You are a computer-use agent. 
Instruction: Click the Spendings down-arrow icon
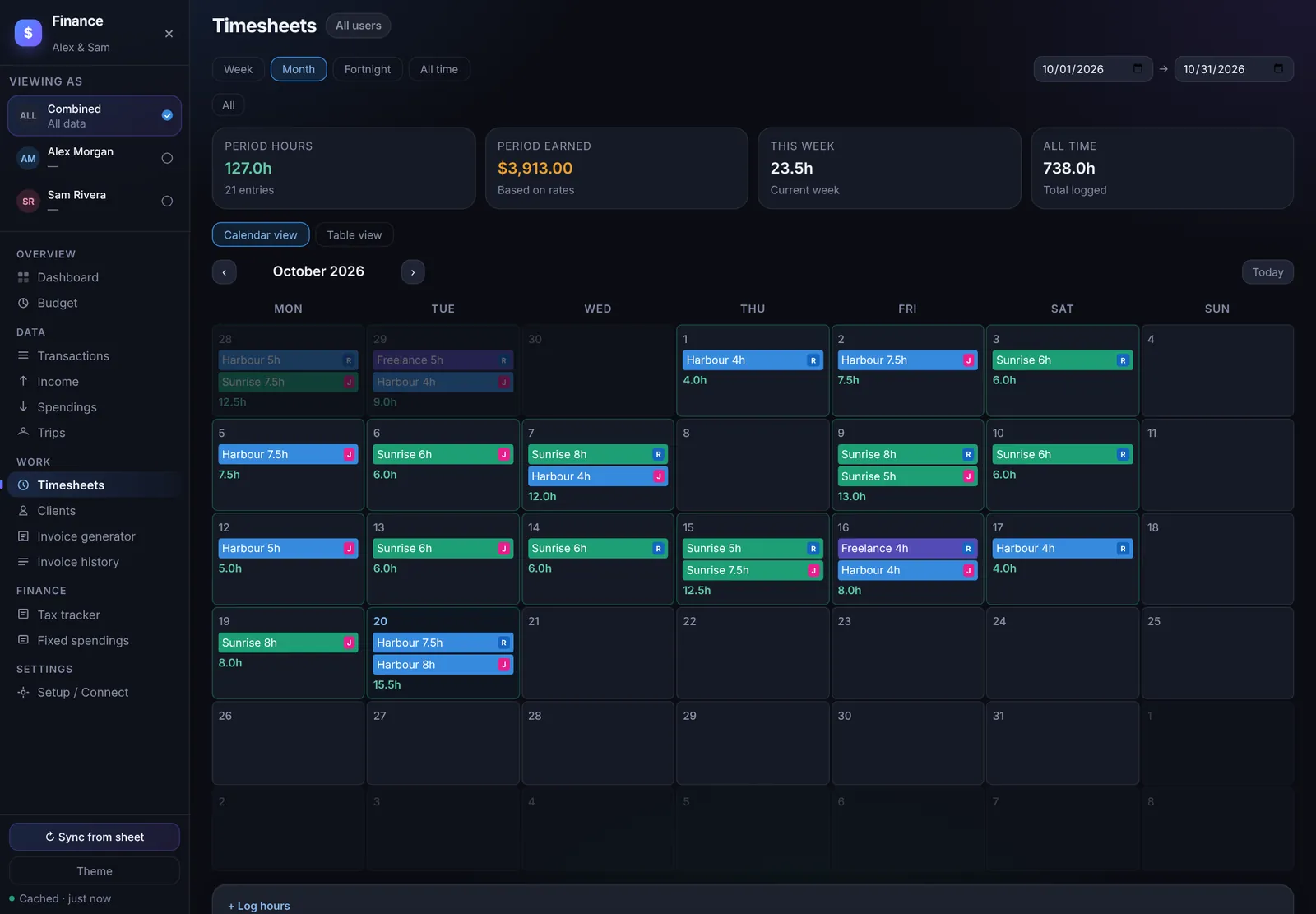23,406
